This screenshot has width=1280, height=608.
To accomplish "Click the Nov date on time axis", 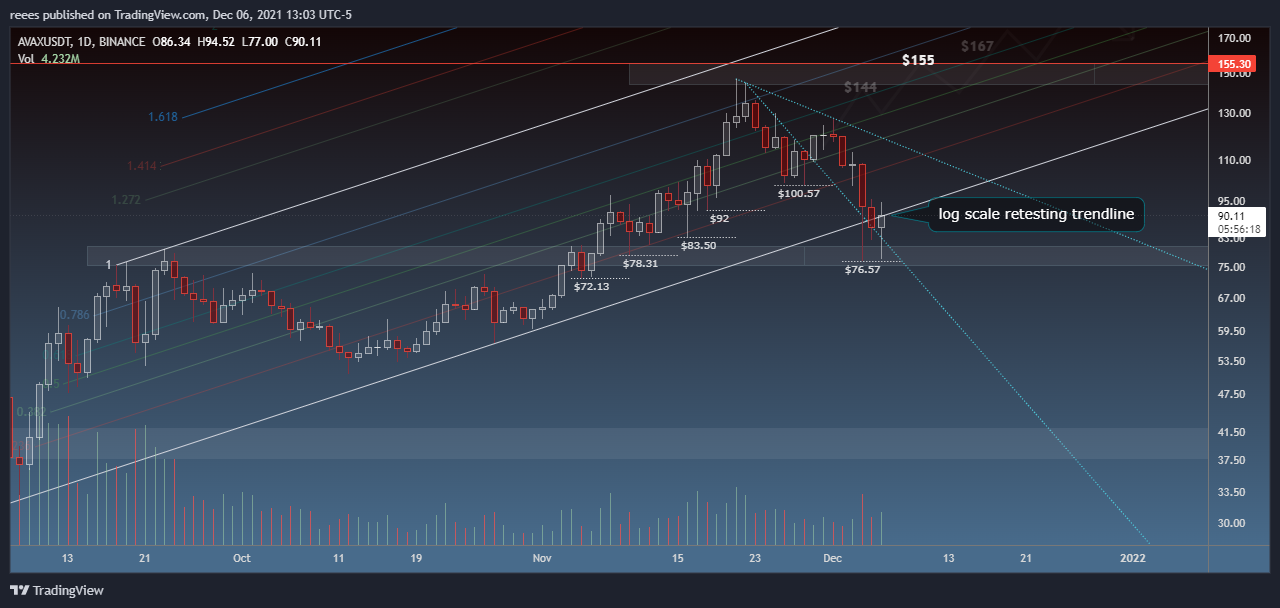I will [x=542, y=557].
